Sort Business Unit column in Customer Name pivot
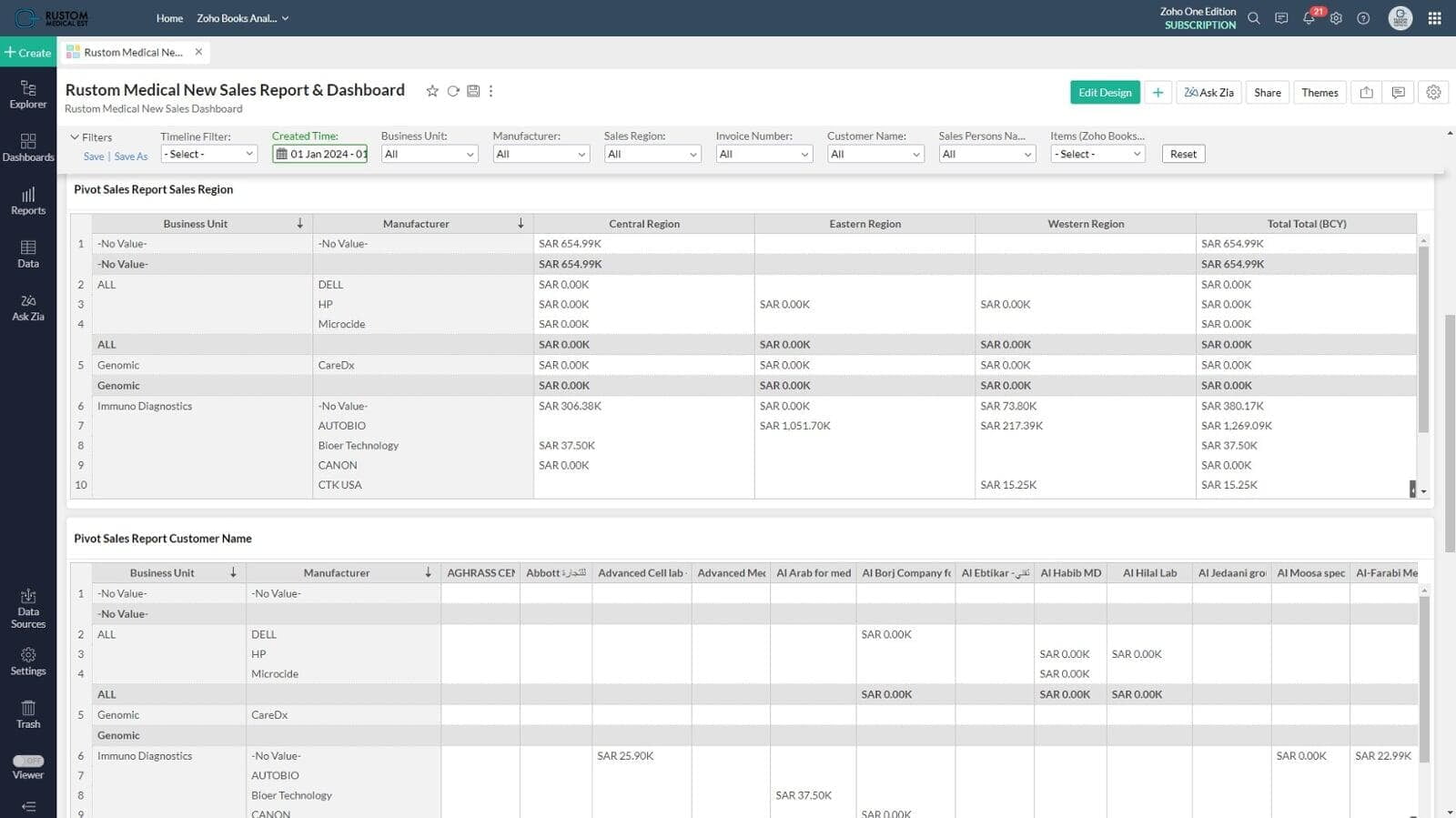This screenshot has height=818, width=1456. [x=233, y=572]
